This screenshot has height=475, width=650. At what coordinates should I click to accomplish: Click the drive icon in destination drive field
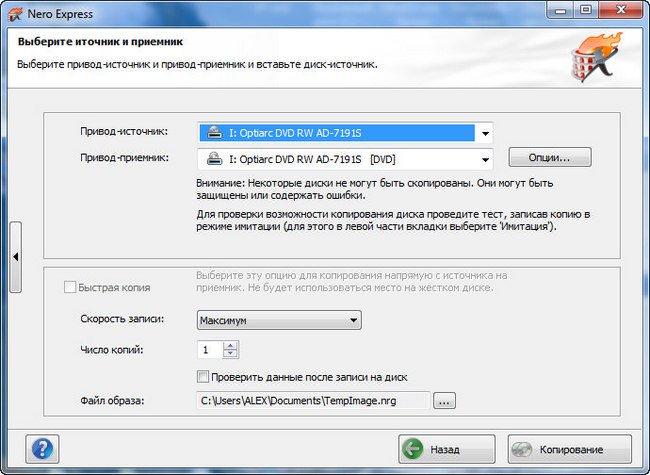[x=214, y=159]
